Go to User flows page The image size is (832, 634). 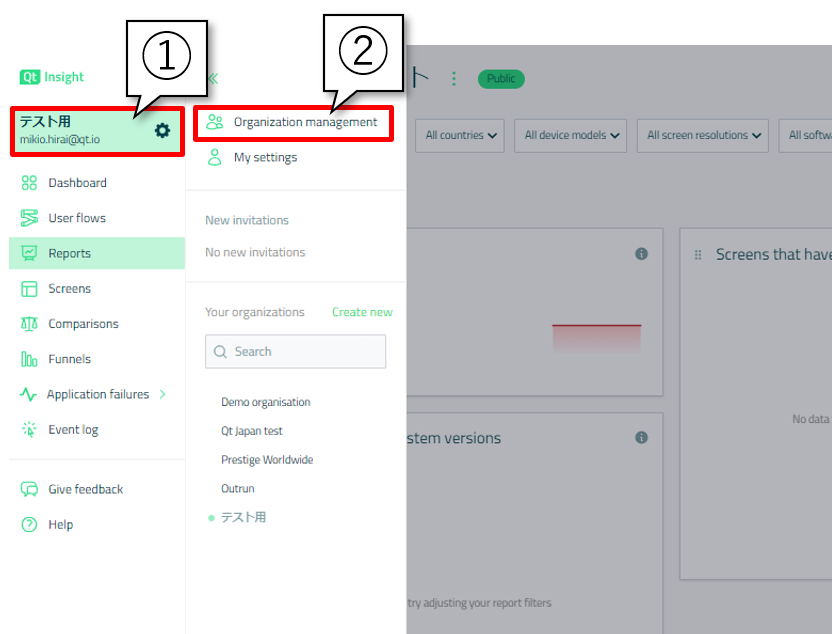coord(77,218)
